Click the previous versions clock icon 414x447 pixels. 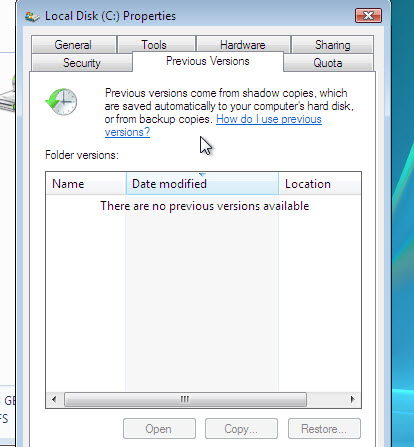tap(62, 102)
